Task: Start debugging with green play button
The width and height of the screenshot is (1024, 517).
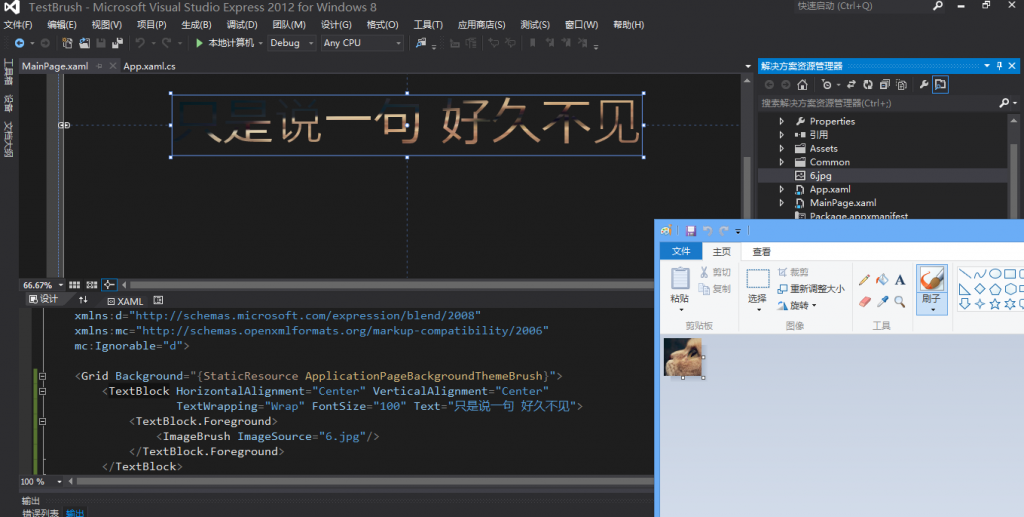Action: pos(199,43)
